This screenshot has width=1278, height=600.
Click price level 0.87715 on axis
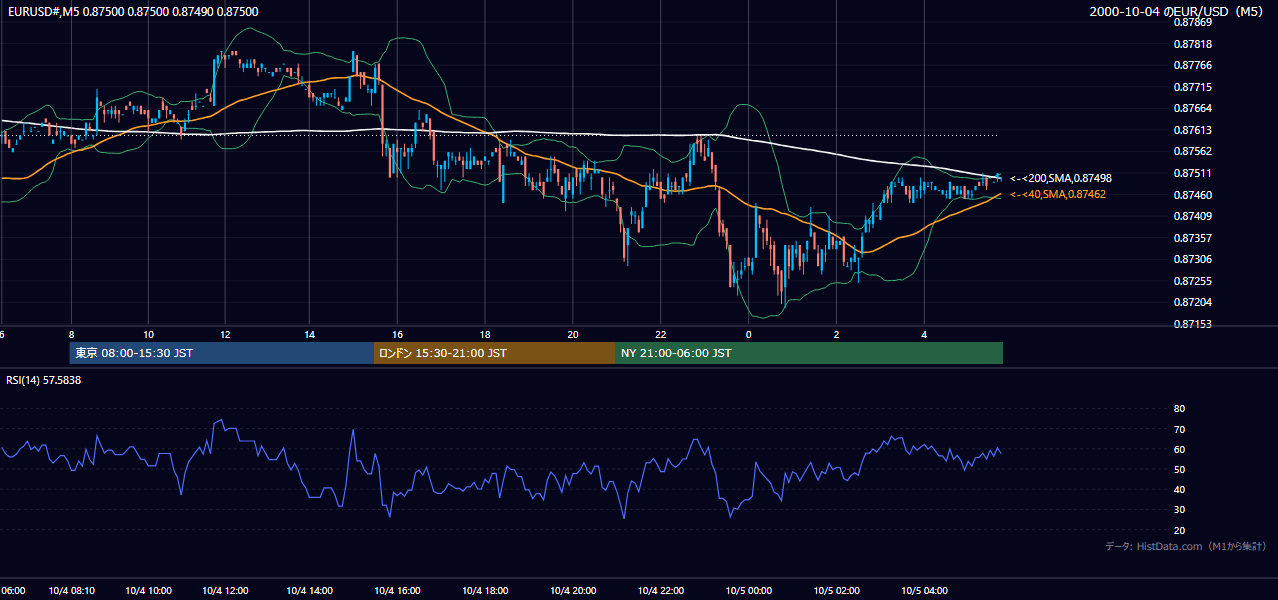click(1192, 87)
